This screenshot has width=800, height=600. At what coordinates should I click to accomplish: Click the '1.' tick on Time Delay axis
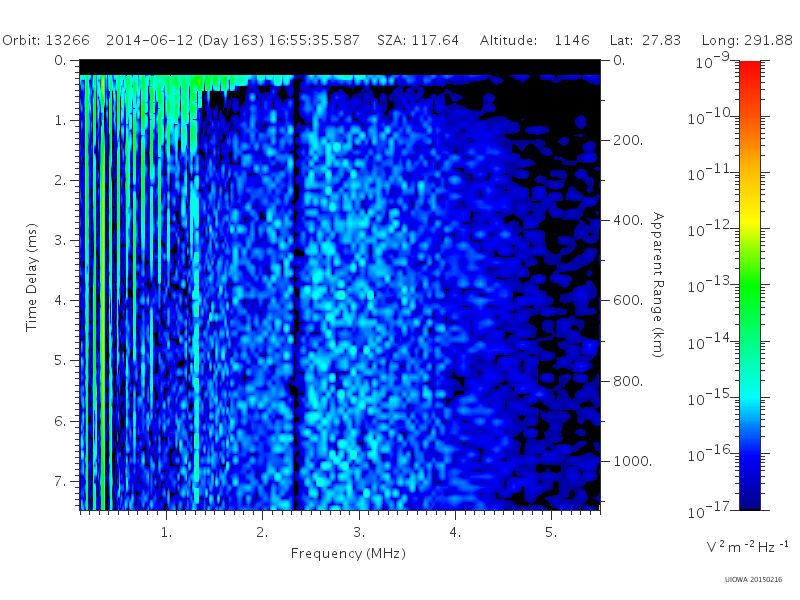click(60, 121)
